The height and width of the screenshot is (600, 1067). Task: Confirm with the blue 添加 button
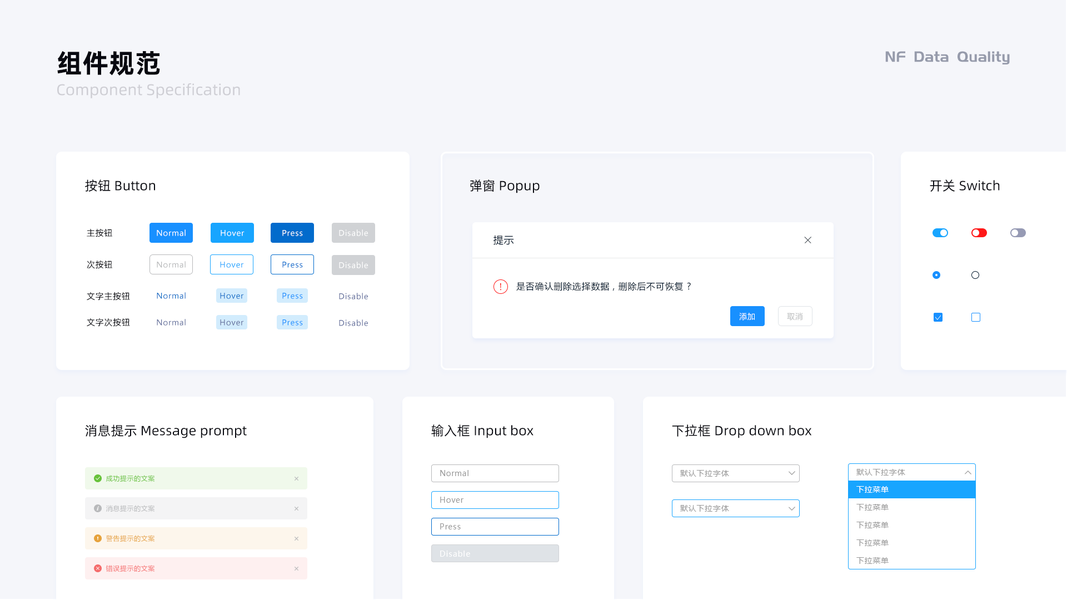point(747,316)
